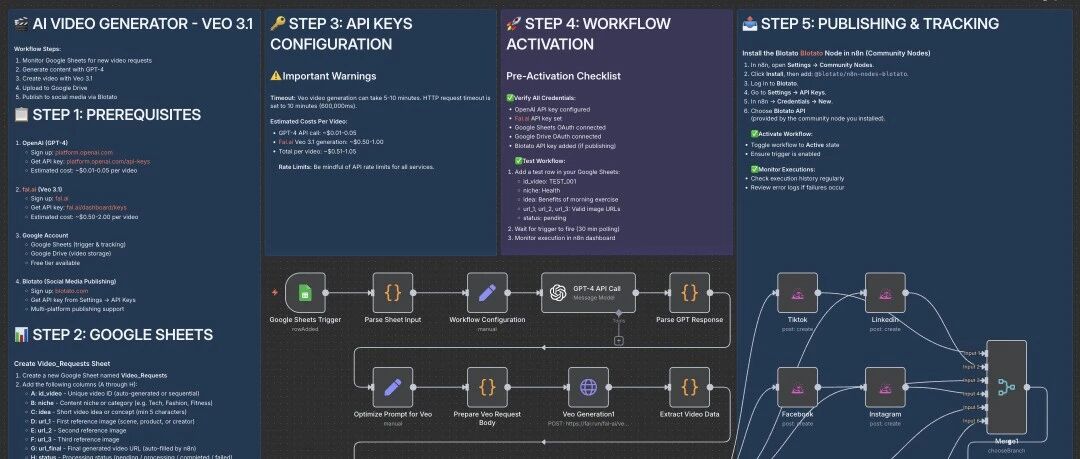Click the Veo Generation1 globe node
This screenshot has height=459, width=1080.
pyautogui.click(x=588, y=386)
